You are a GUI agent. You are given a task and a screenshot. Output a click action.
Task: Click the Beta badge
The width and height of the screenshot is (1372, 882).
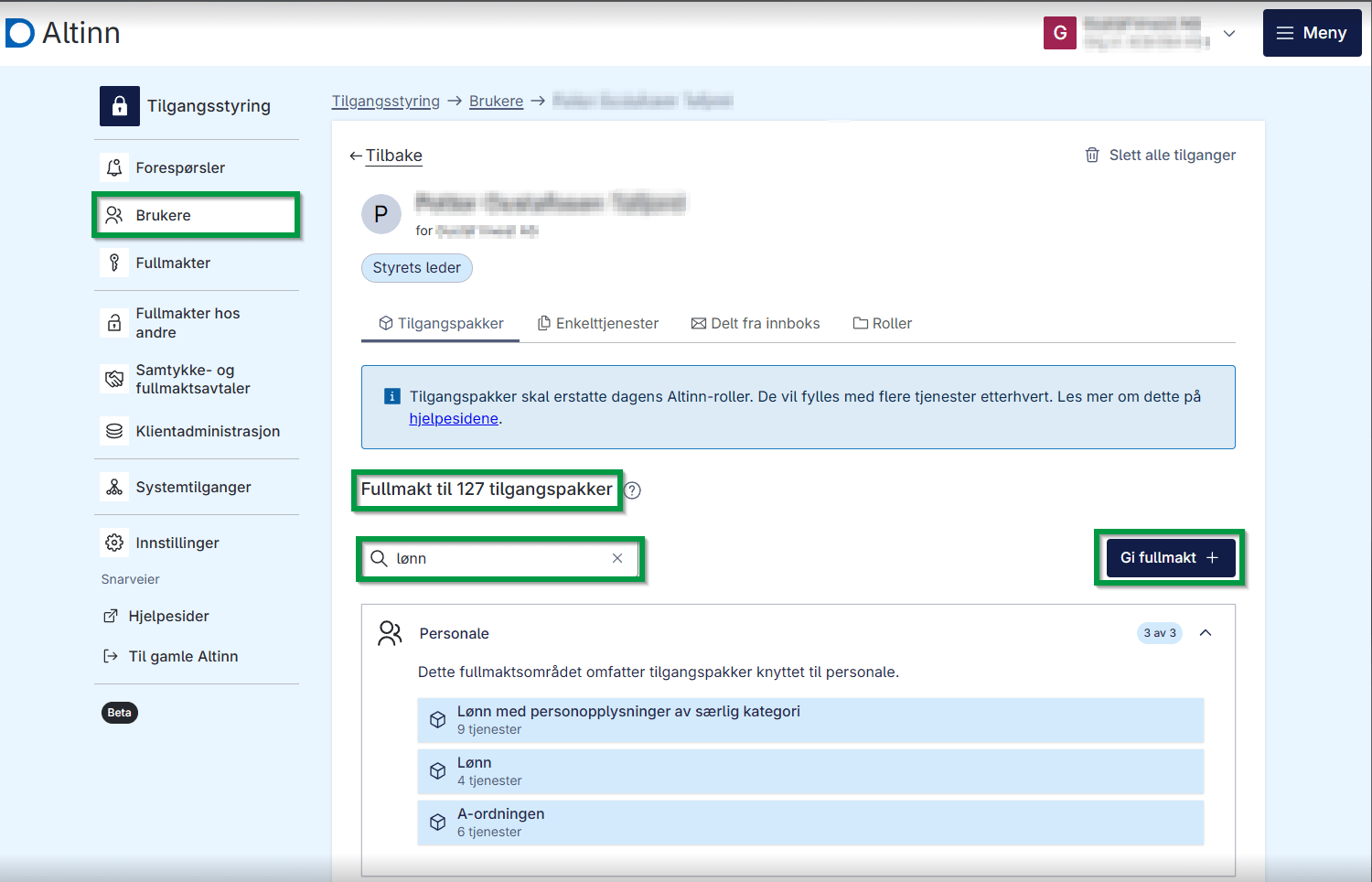120,713
